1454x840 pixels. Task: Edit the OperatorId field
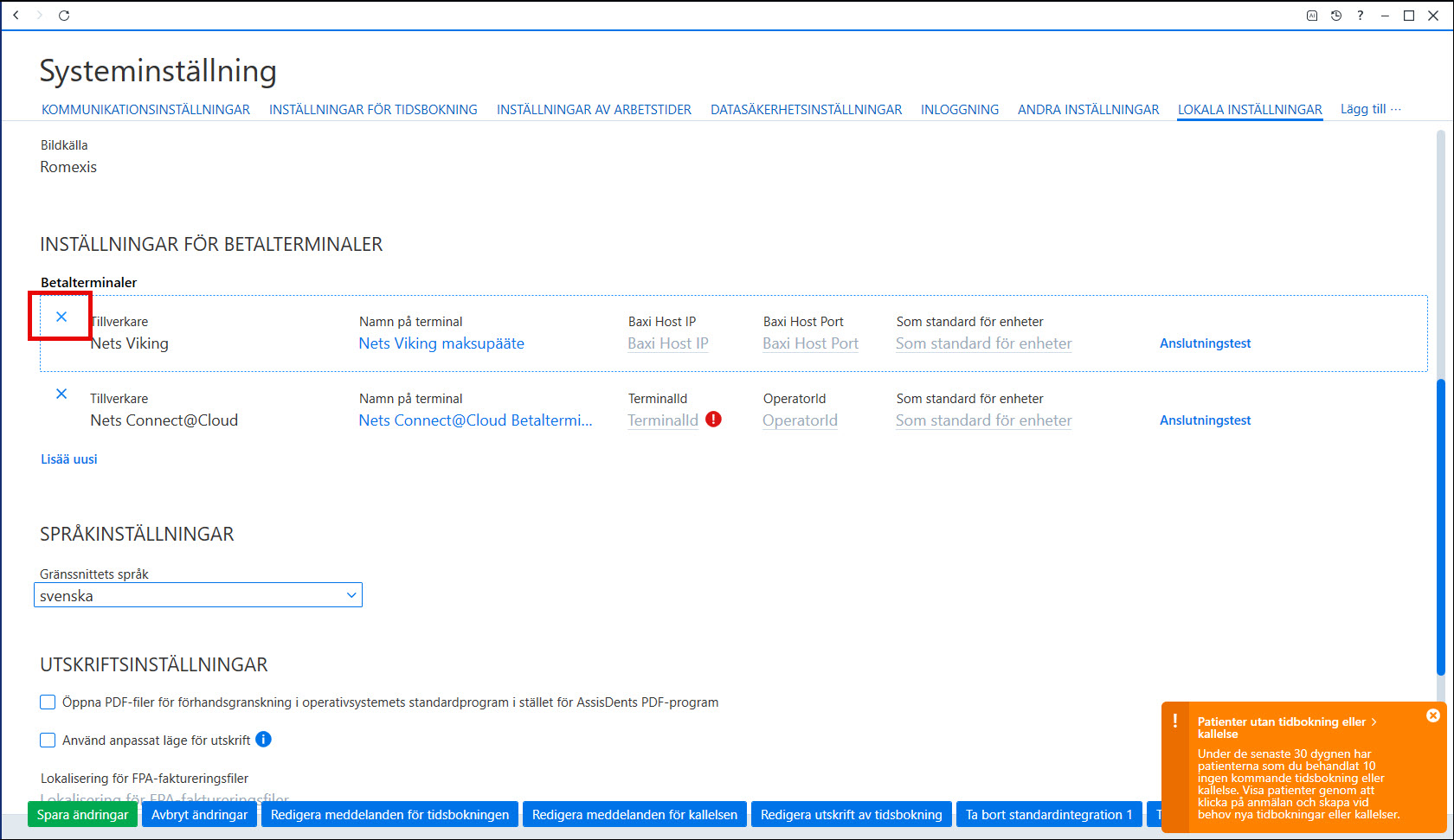pos(800,420)
